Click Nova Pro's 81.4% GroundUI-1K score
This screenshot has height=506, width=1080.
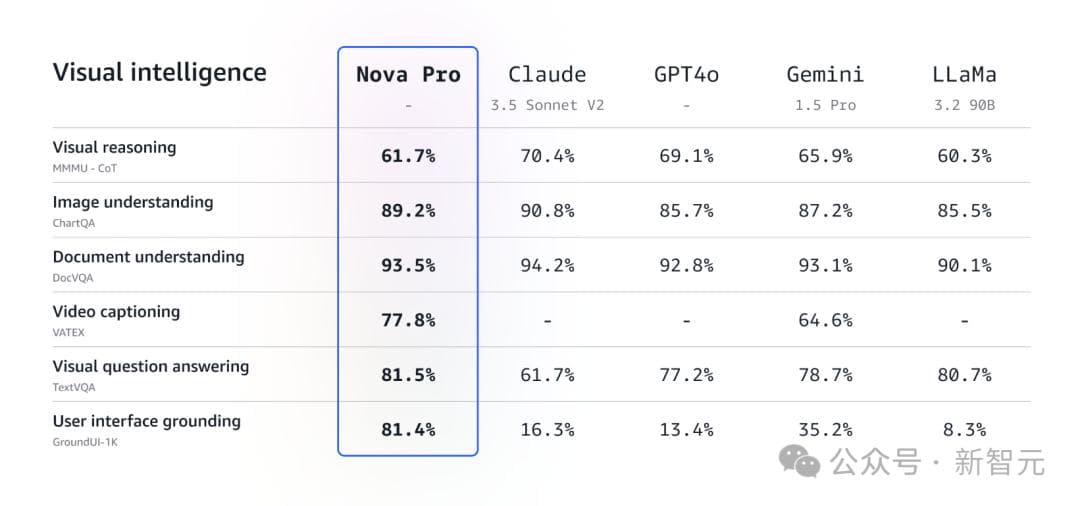tap(408, 430)
